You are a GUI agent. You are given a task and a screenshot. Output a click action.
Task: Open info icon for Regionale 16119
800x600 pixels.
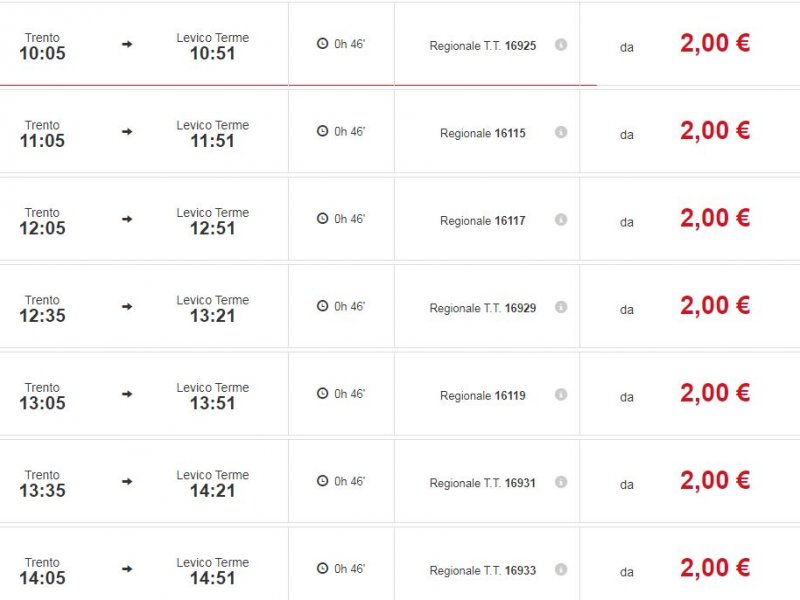561,394
